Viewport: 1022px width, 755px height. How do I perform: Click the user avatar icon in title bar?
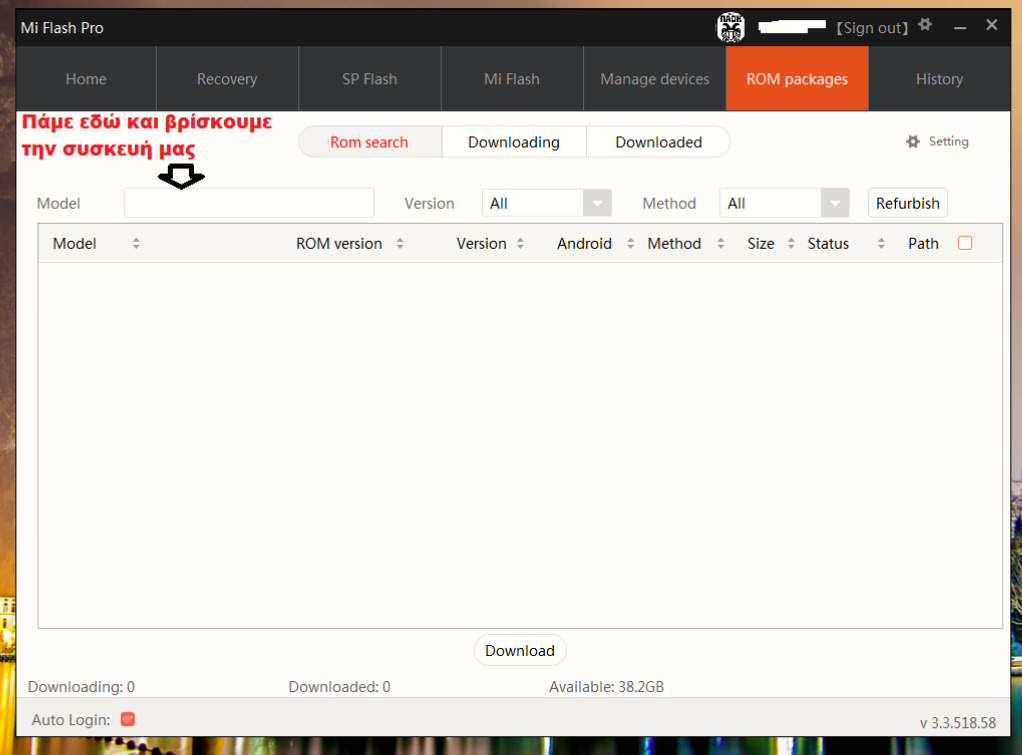(731, 28)
